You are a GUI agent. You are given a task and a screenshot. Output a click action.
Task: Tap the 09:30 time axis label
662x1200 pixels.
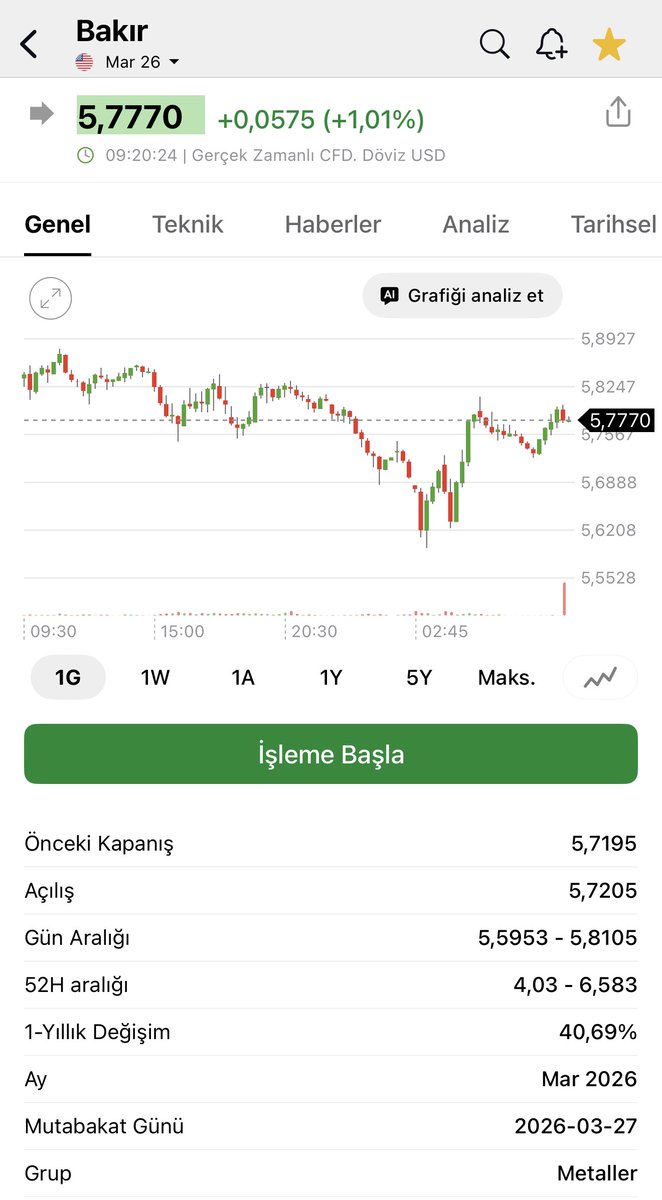tap(53, 631)
